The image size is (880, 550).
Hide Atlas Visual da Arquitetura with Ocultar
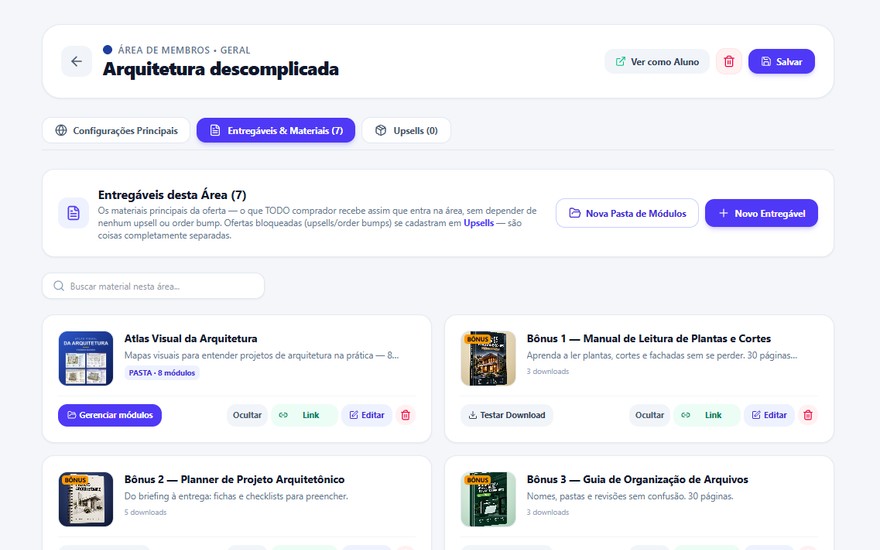pyautogui.click(x=247, y=415)
